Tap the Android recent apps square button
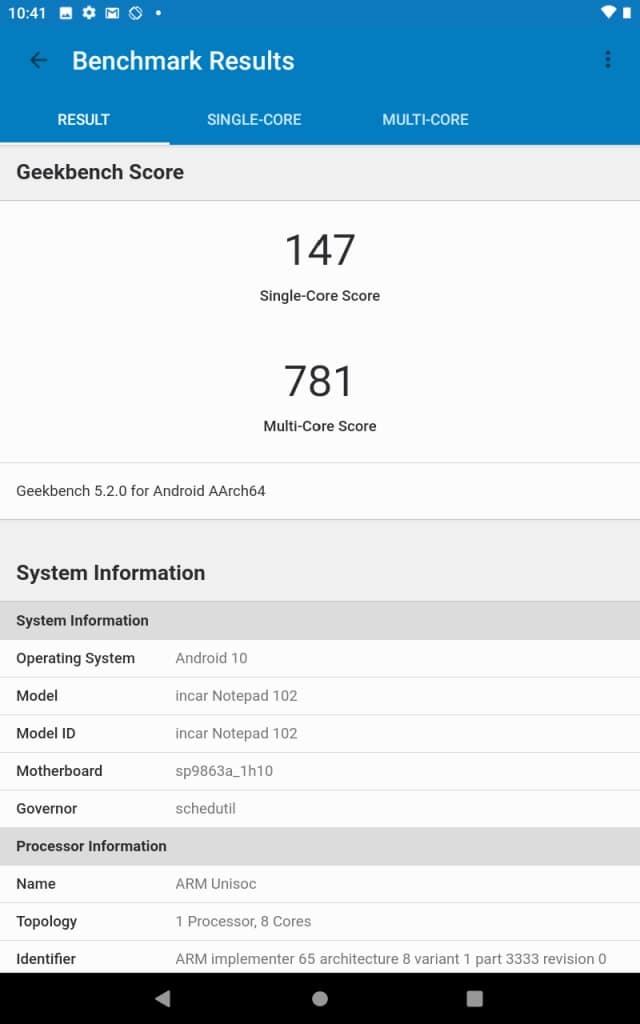This screenshot has height=1024, width=640. click(x=475, y=998)
